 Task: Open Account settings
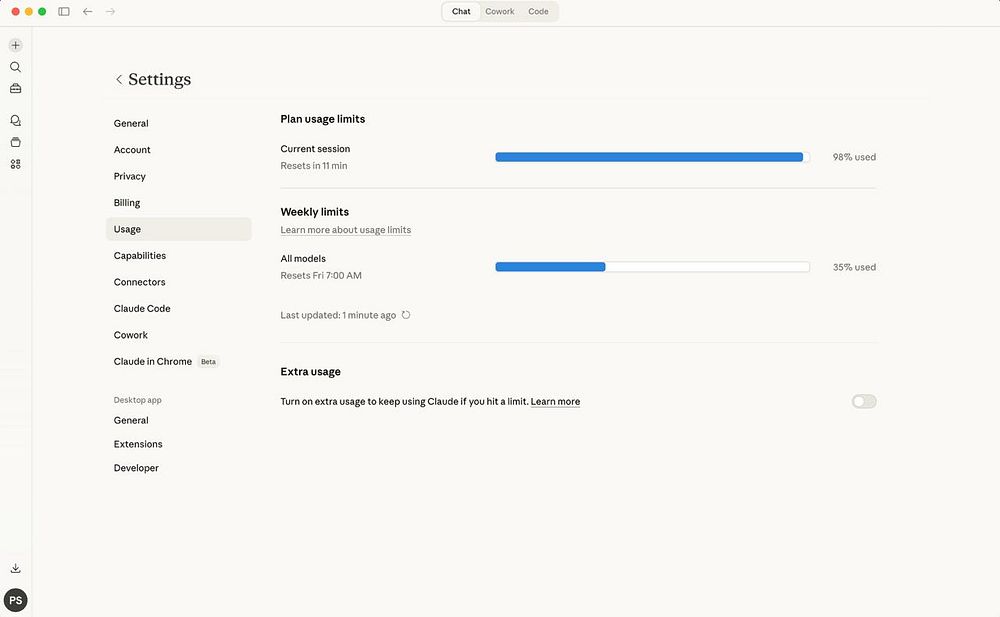pyautogui.click(x=179, y=150)
